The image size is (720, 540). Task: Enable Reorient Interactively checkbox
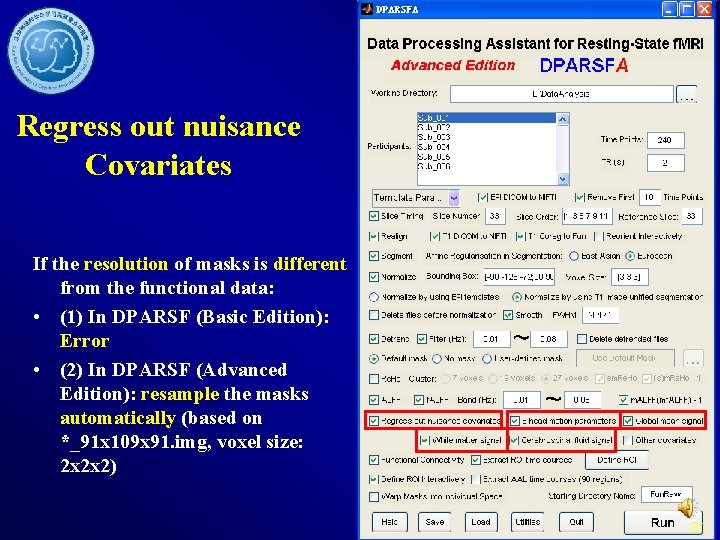pyautogui.click(x=599, y=236)
